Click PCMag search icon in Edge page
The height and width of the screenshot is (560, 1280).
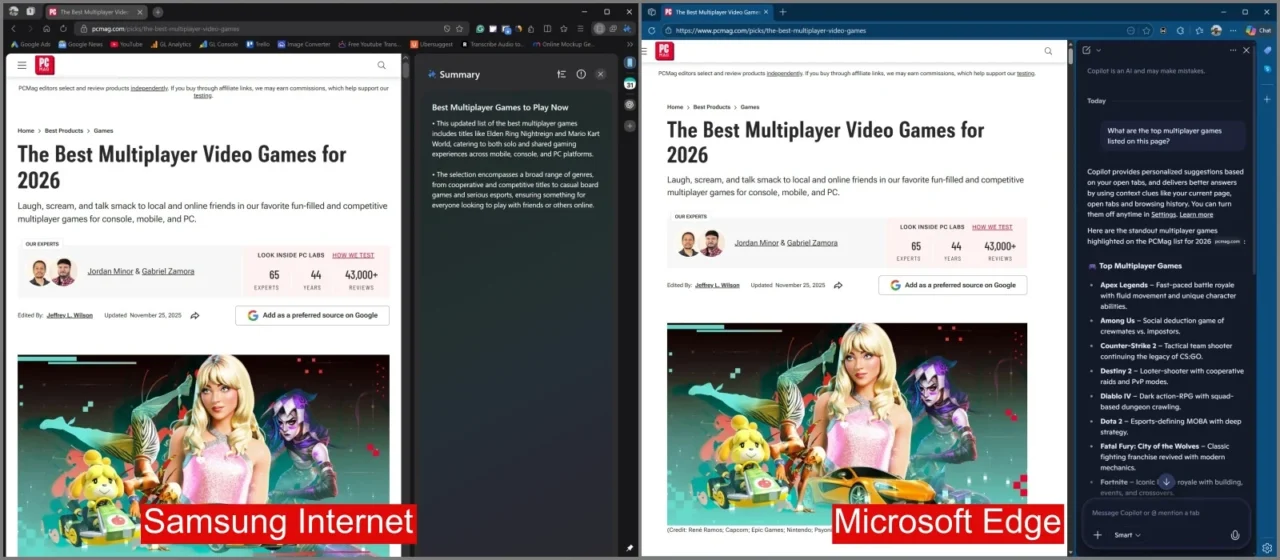[1048, 51]
